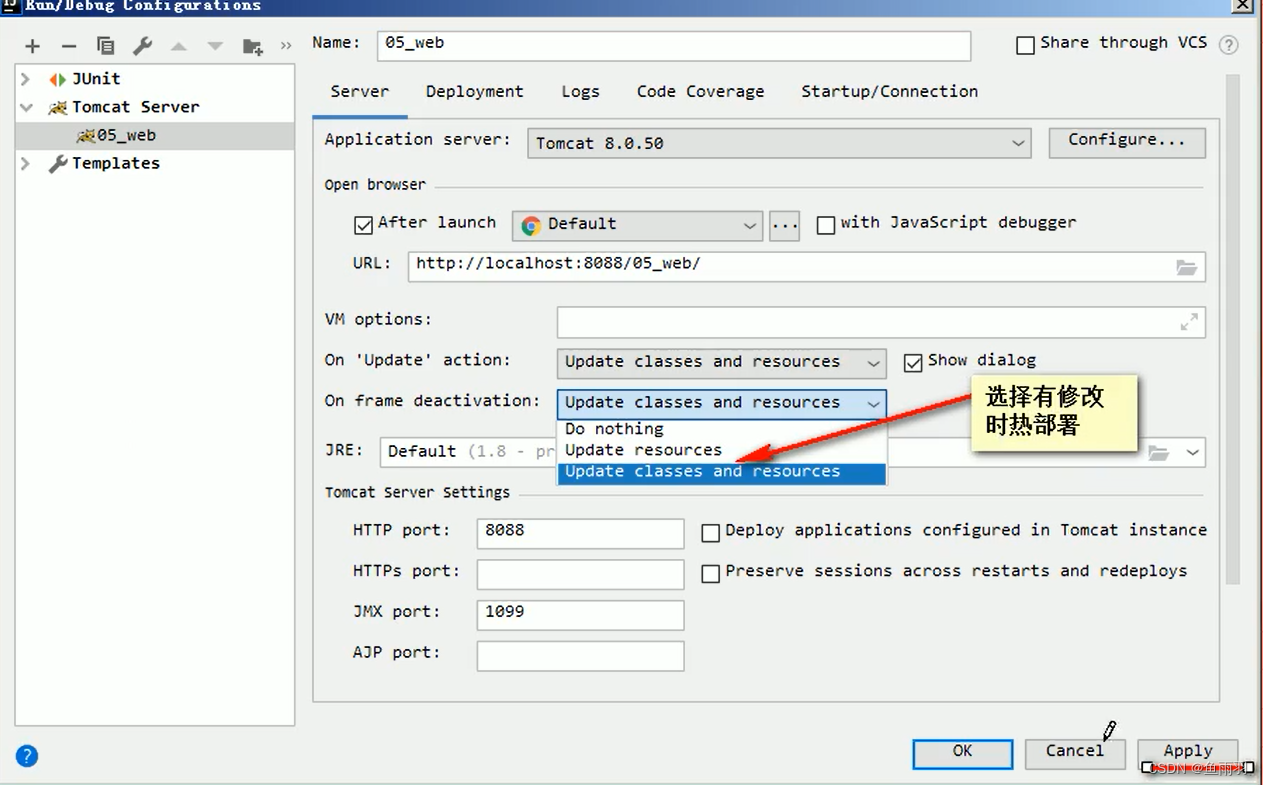Focus HTTP port field

click(x=580, y=533)
